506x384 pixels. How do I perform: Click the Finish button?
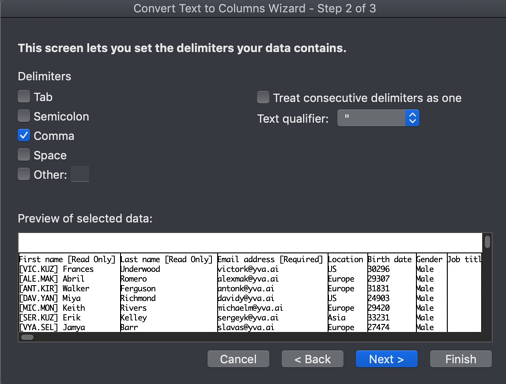[x=461, y=359]
